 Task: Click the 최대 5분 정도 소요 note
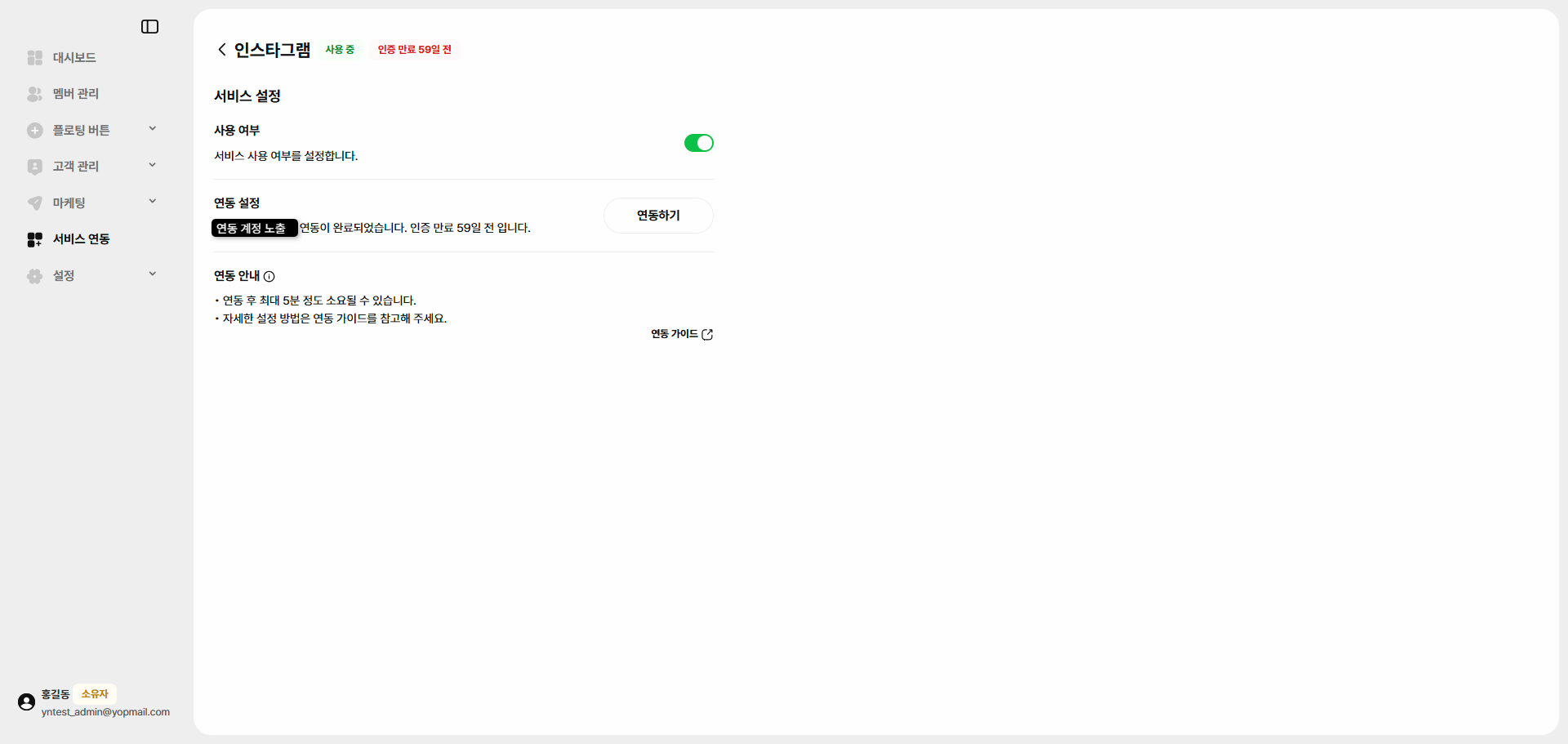pos(319,301)
